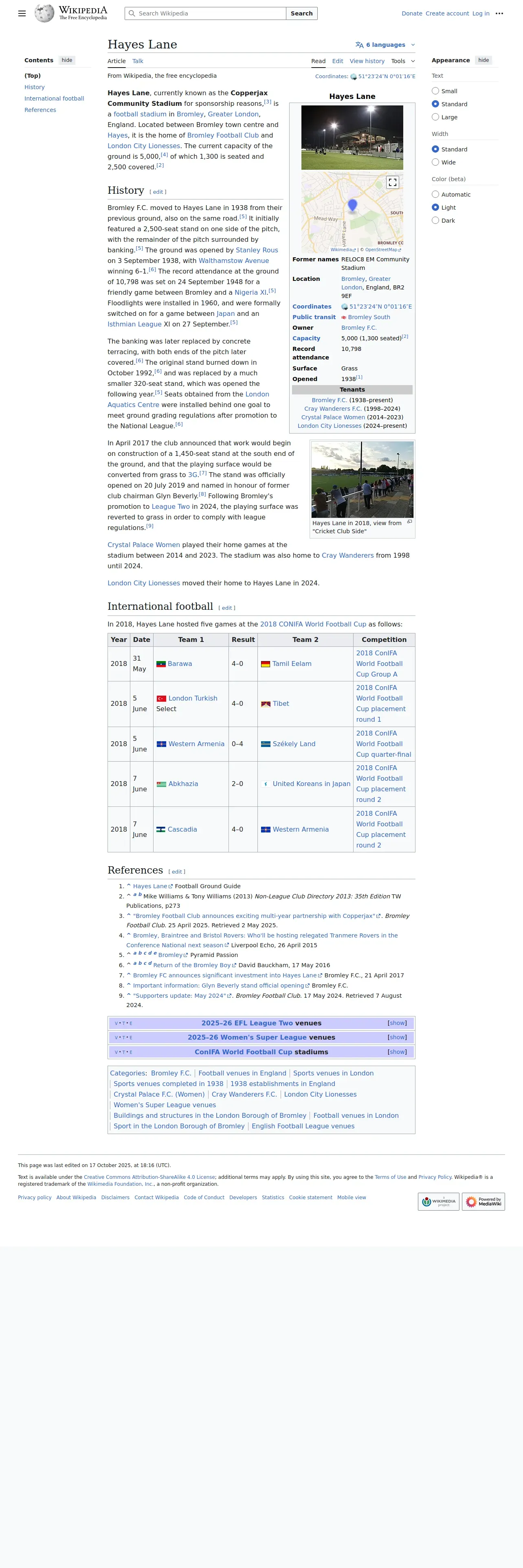Select Automatic color mode
Viewport: 523px width, 1568px height.
(x=435, y=194)
